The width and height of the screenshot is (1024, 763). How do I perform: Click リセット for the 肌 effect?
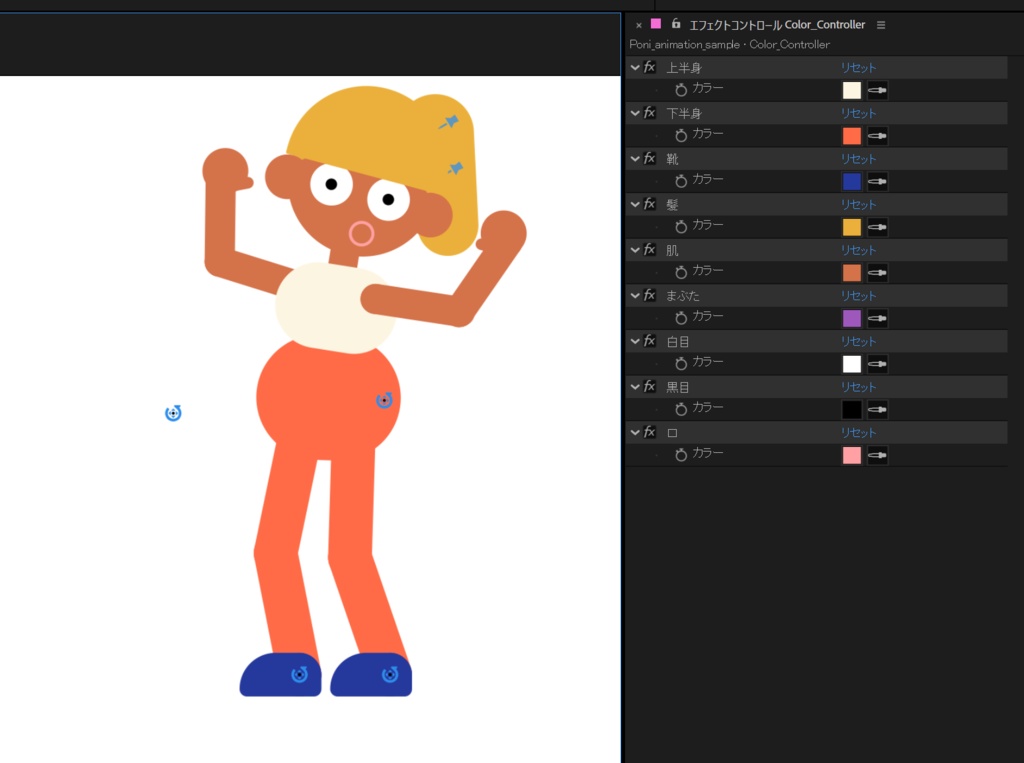[858, 250]
